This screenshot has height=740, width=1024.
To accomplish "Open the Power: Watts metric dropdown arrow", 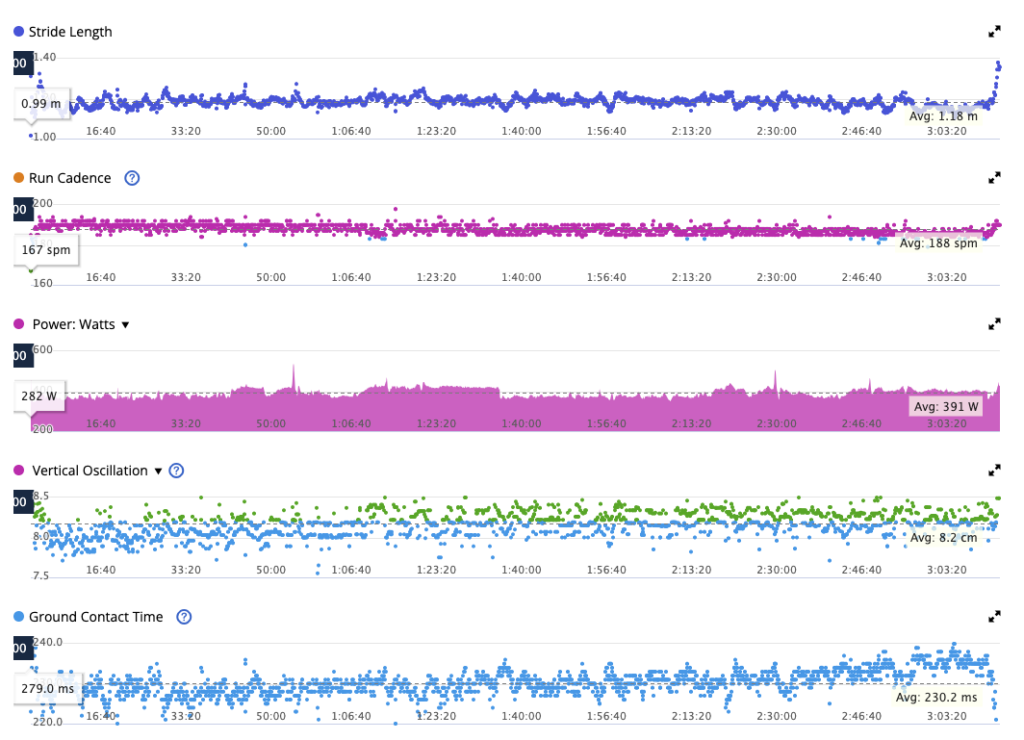I will (x=125, y=325).
